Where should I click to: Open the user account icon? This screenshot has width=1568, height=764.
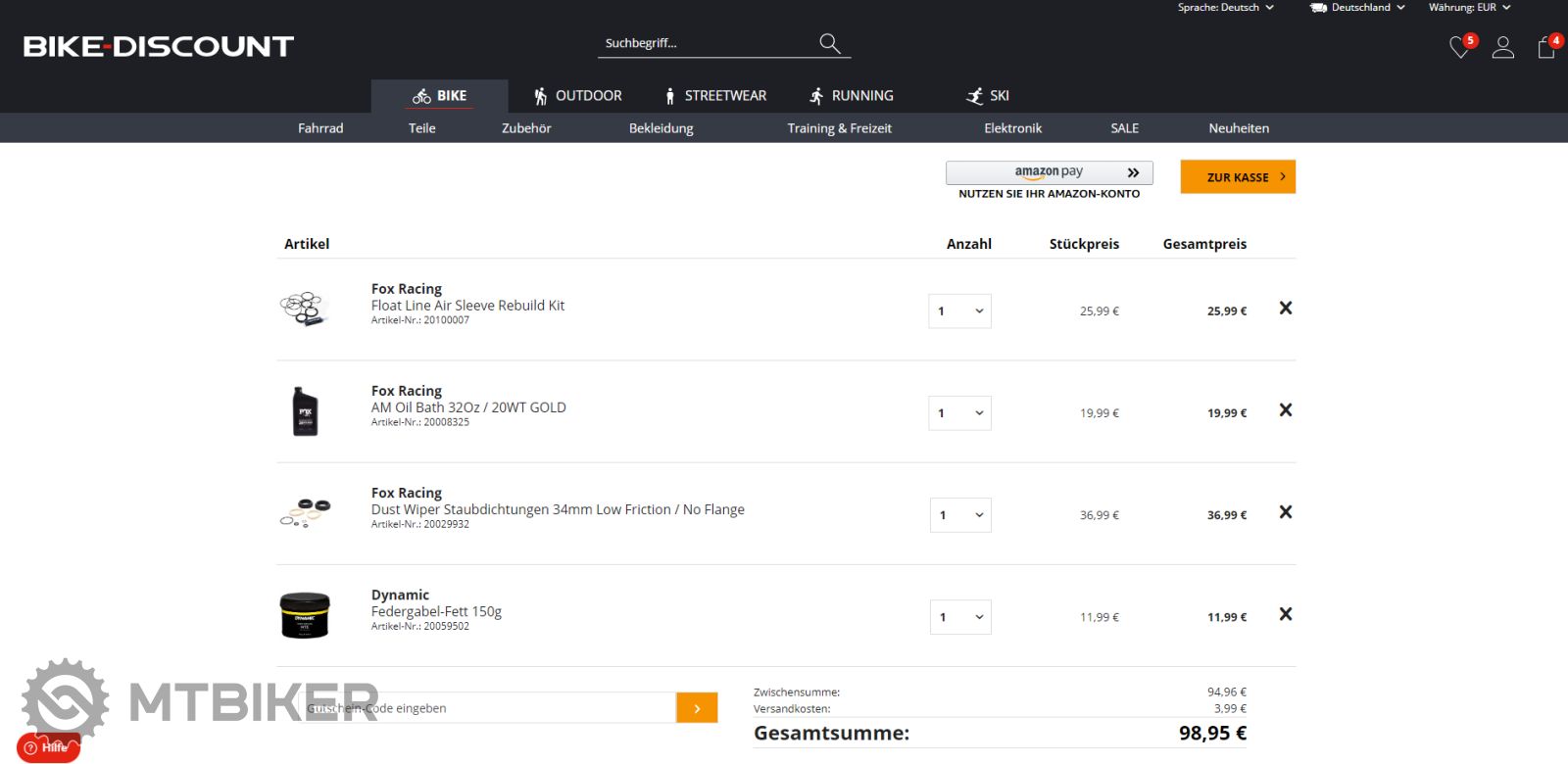coord(1502,48)
